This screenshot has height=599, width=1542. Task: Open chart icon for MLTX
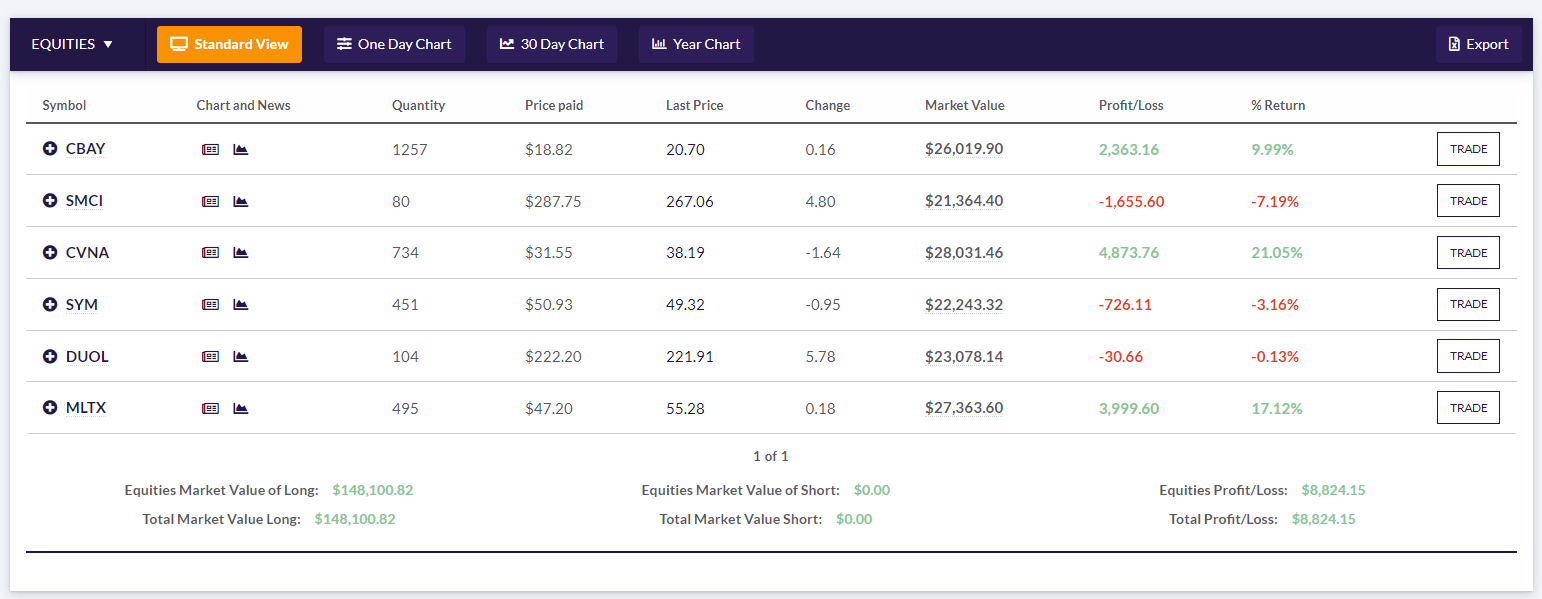click(x=241, y=408)
